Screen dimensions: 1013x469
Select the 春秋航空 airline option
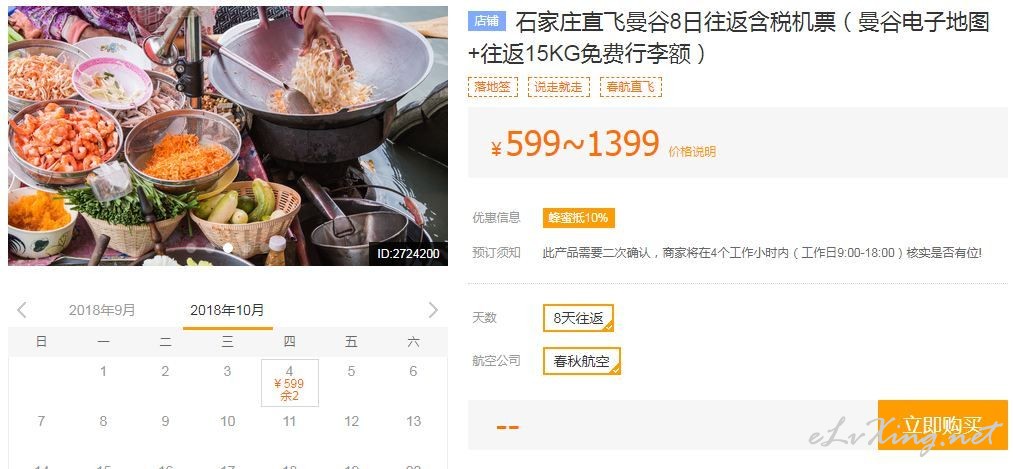[581, 361]
